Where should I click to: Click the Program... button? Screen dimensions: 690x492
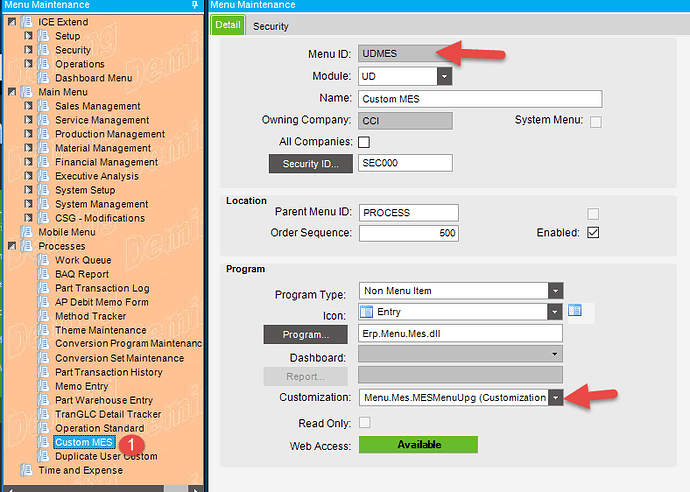click(x=305, y=334)
